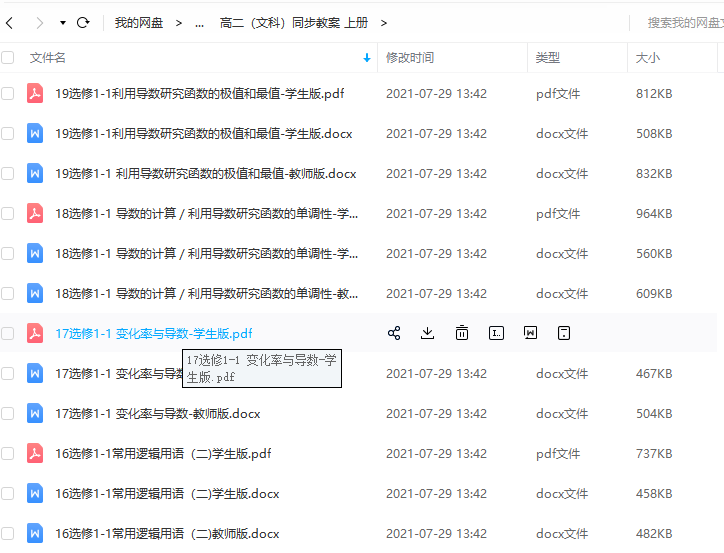Sort by the 修改时间 column header

tap(410, 58)
